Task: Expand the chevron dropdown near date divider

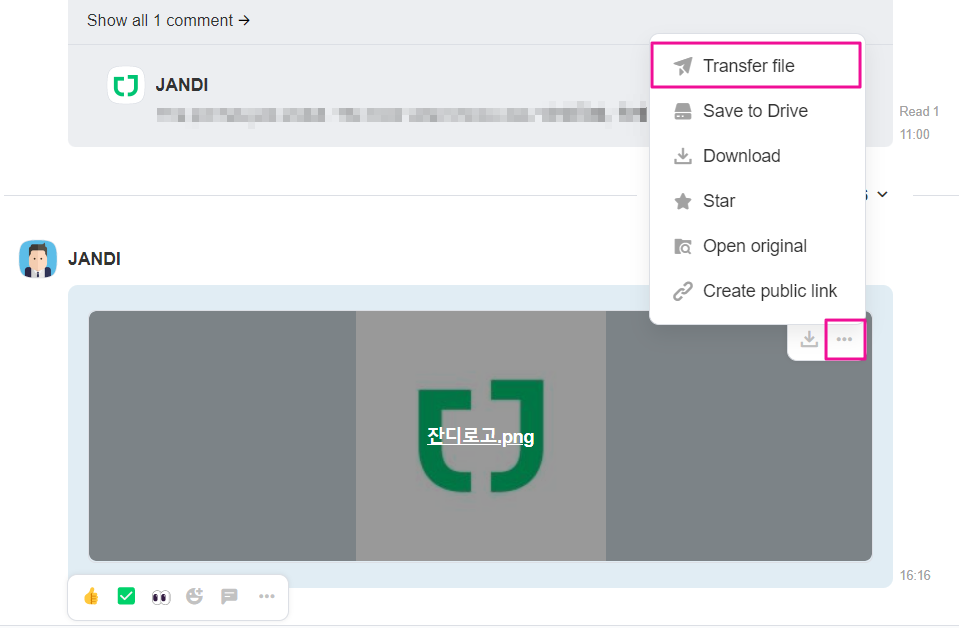Action: pyautogui.click(x=882, y=194)
